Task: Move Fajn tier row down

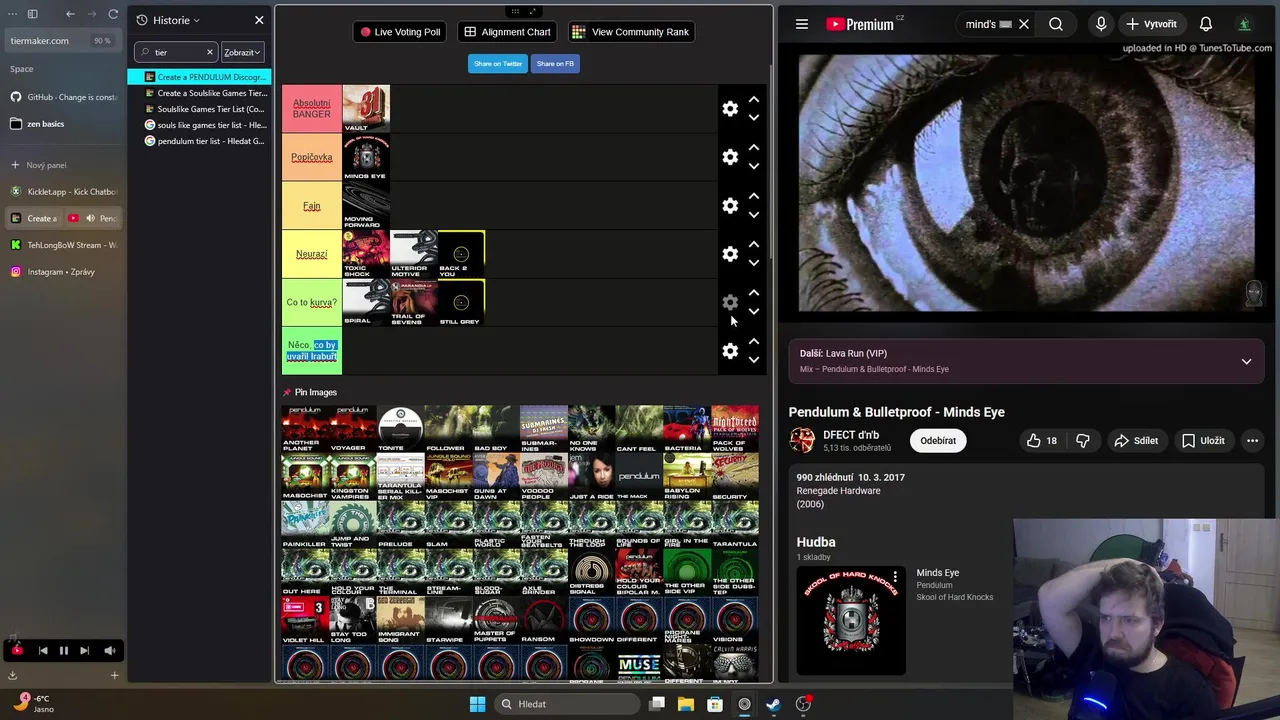Action: coord(754,215)
